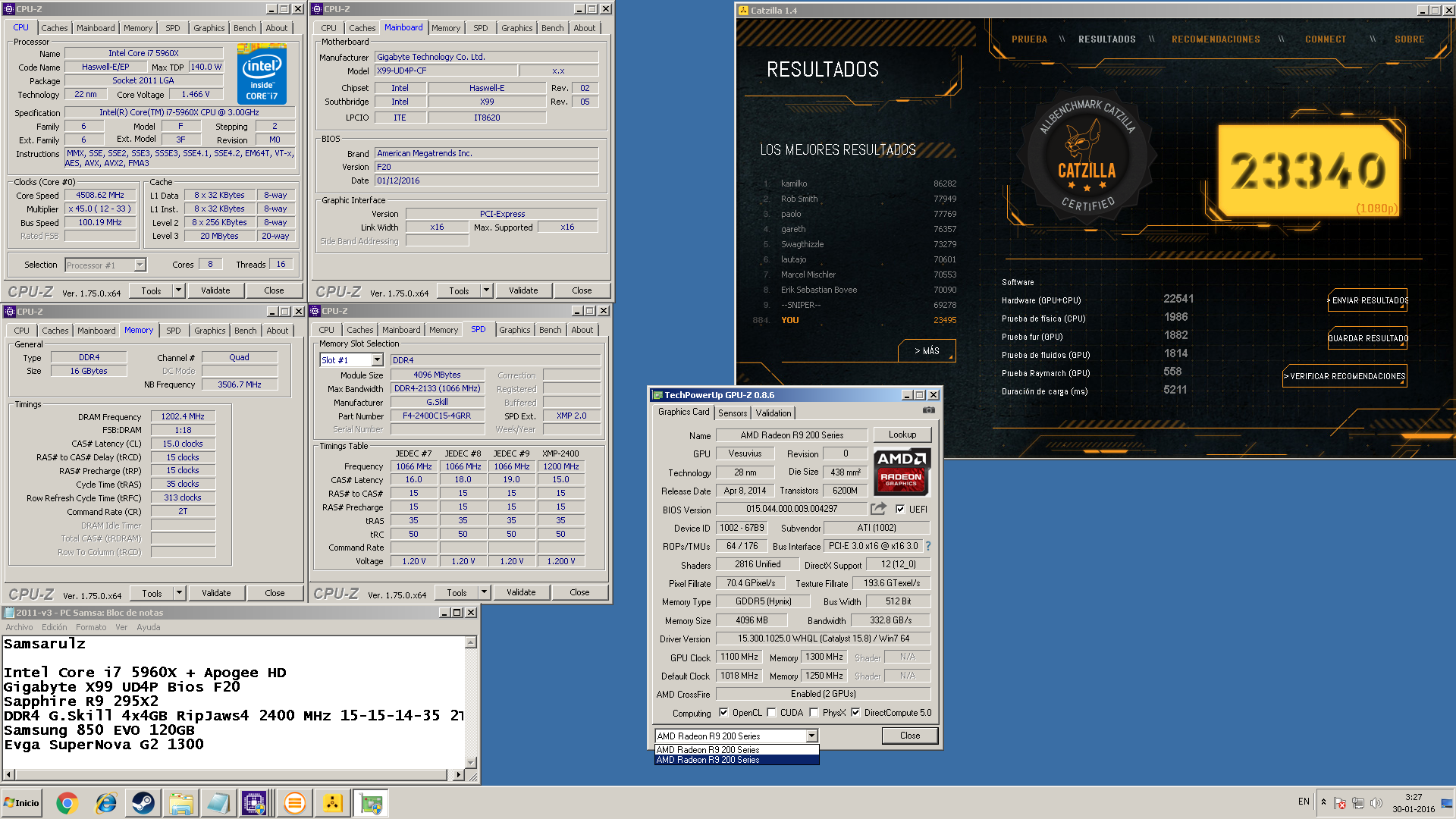Viewport: 1456px width, 819px height.
Task: Click the 23340 score panel in Catzilla
Action: [x=1307, y=171]
